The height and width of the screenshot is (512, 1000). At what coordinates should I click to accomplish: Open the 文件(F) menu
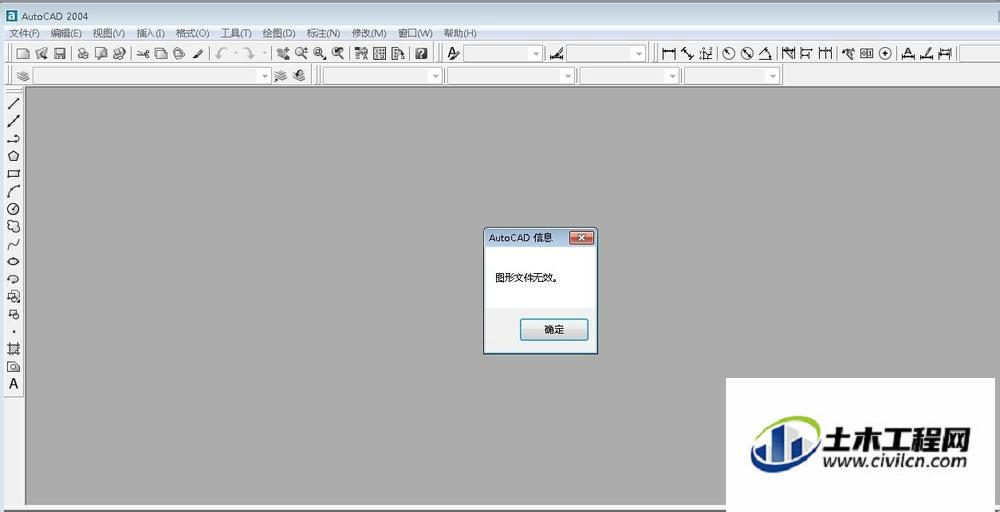(24, 33)
